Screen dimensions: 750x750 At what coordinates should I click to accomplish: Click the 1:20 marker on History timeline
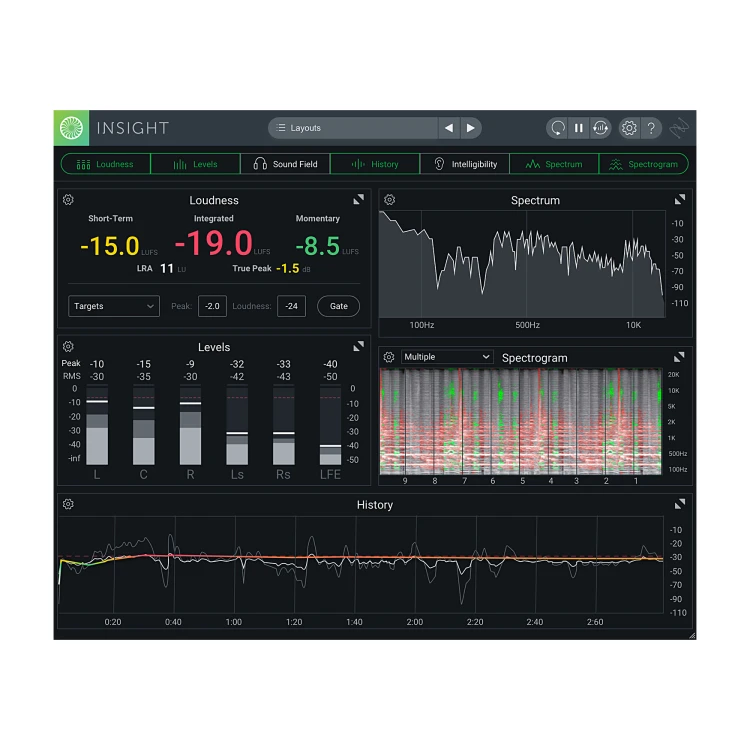pyautogui.click(x=294, y=622)
